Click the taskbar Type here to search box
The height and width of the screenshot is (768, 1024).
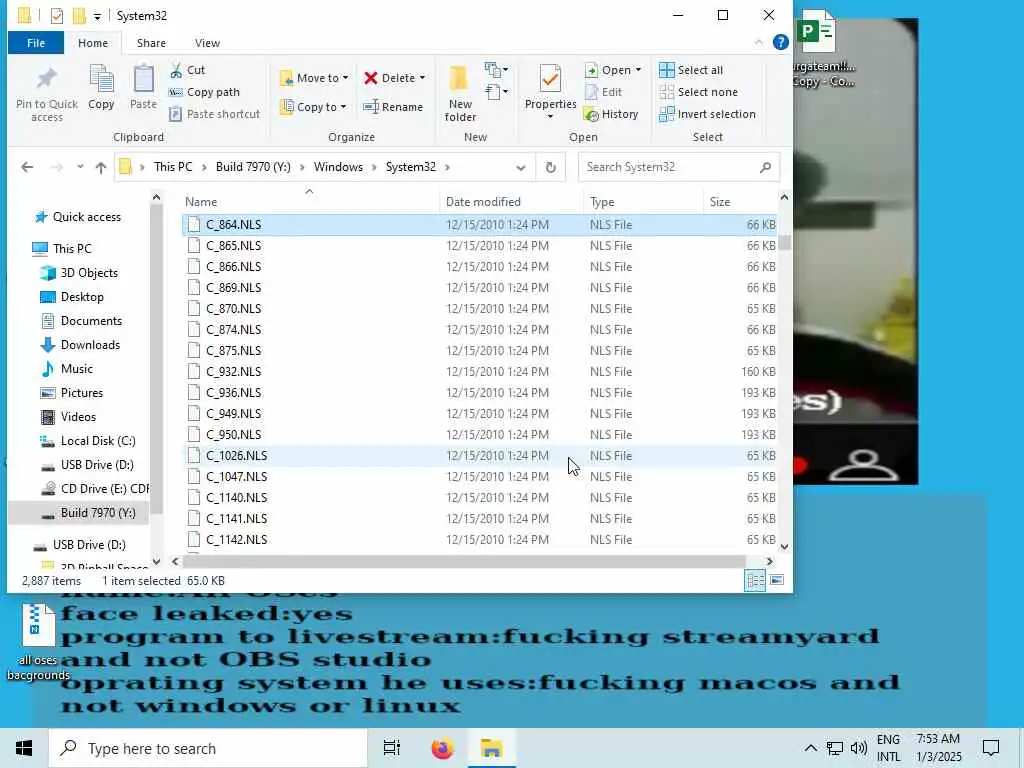[x=208, y=748]
